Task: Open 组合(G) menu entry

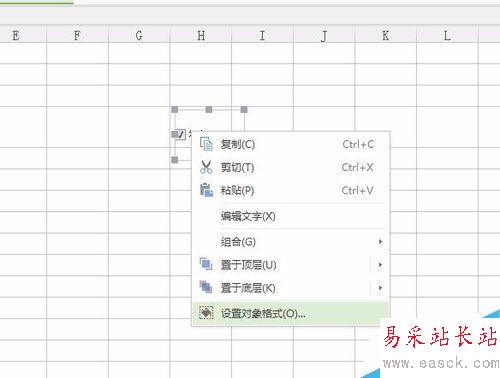Action: pos(291,242)
